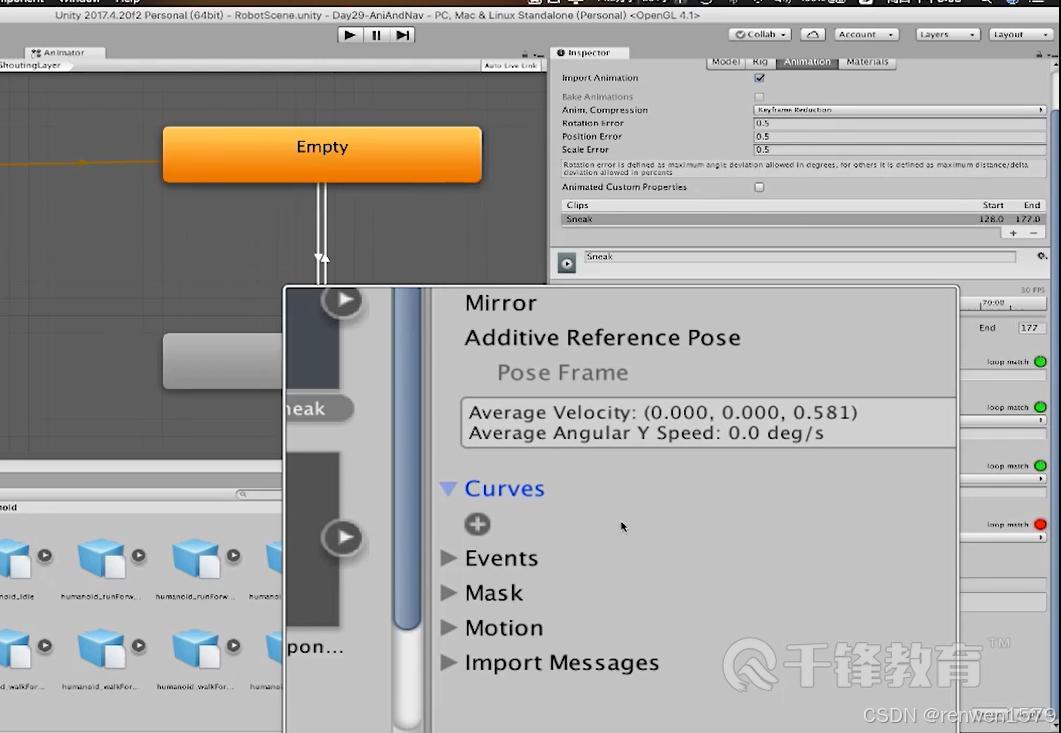Enable the Animated Custom Properties checkbox
This screenshot has width=1061, height=733.
(x=759, y=187)
